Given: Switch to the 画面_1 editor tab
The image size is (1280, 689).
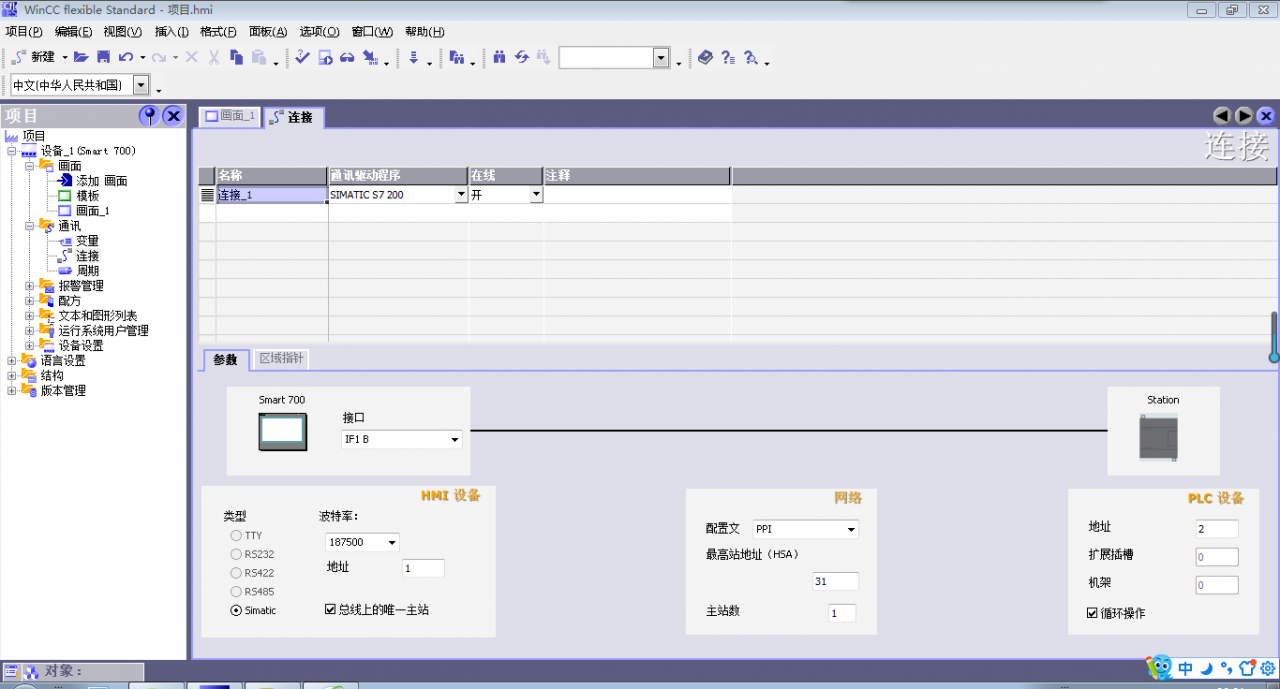Looking at the screenshot, I should click(230, 116).
